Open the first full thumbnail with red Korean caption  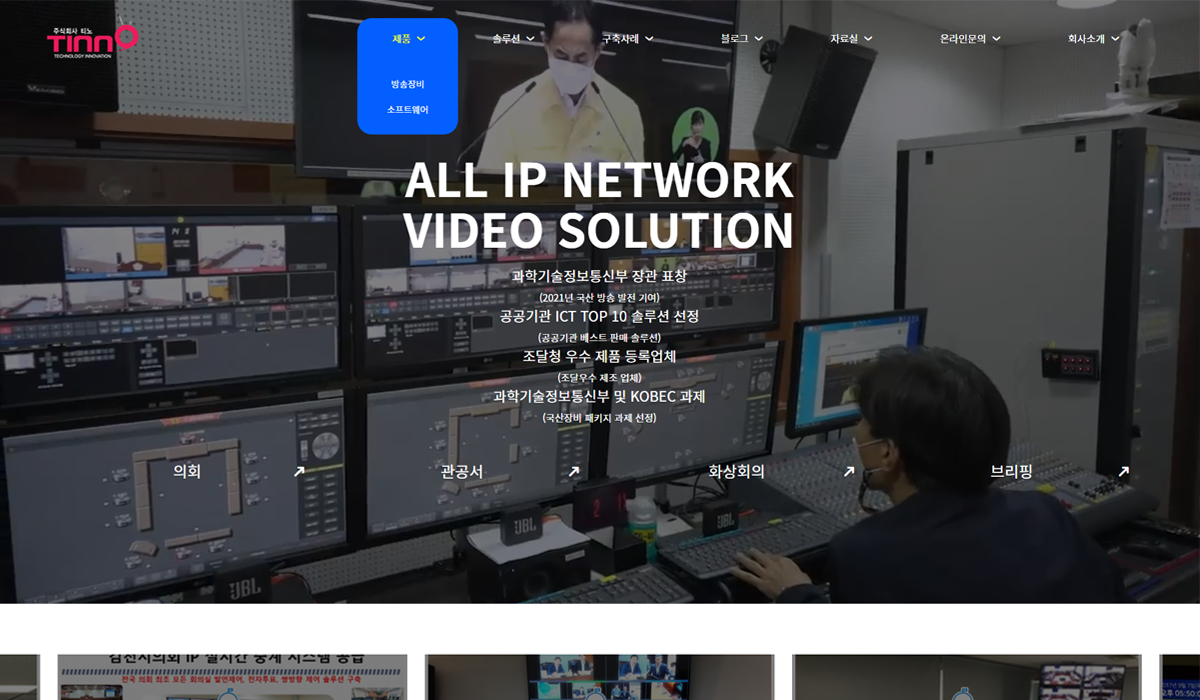232,677
